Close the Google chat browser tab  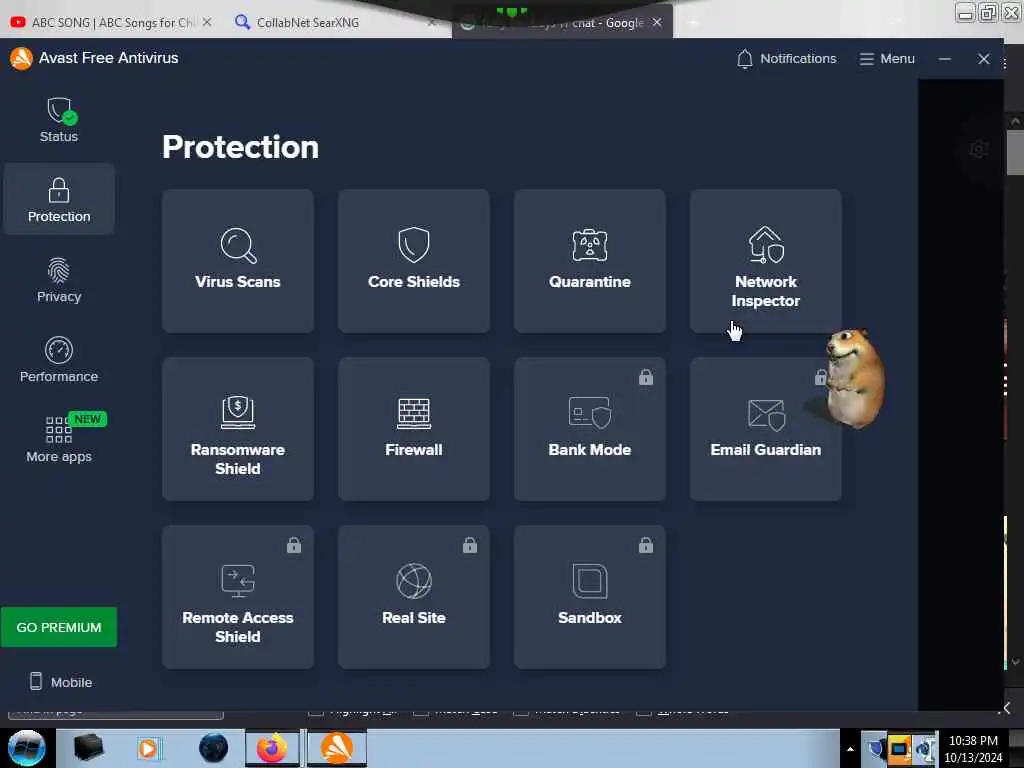pos(657,22)
